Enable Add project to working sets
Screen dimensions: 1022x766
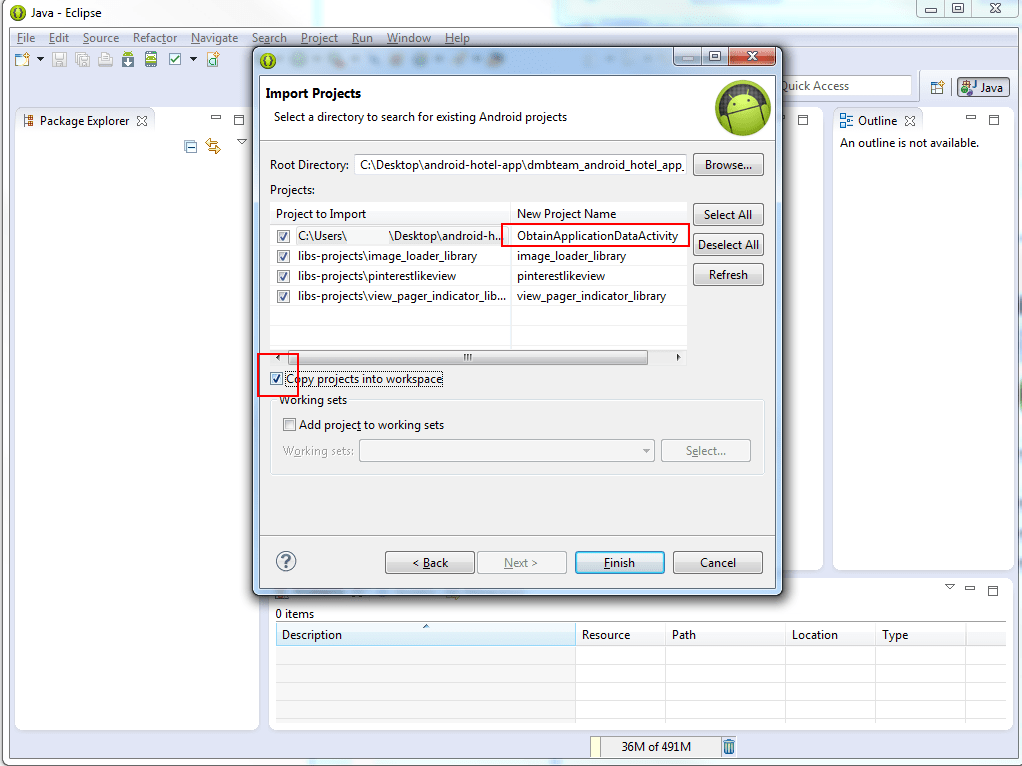point(289,424)
